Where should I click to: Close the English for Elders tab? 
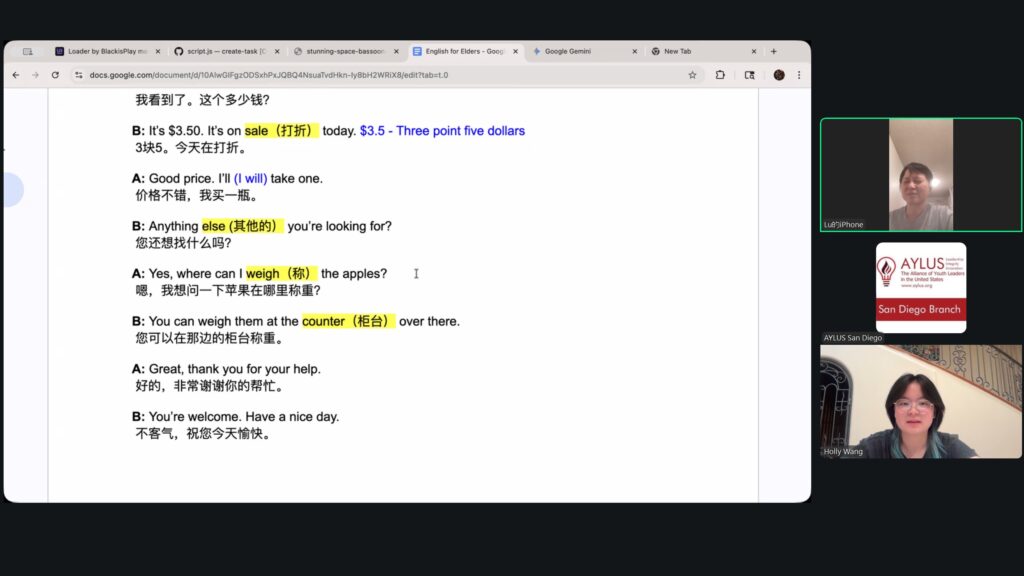pos(516,51)
